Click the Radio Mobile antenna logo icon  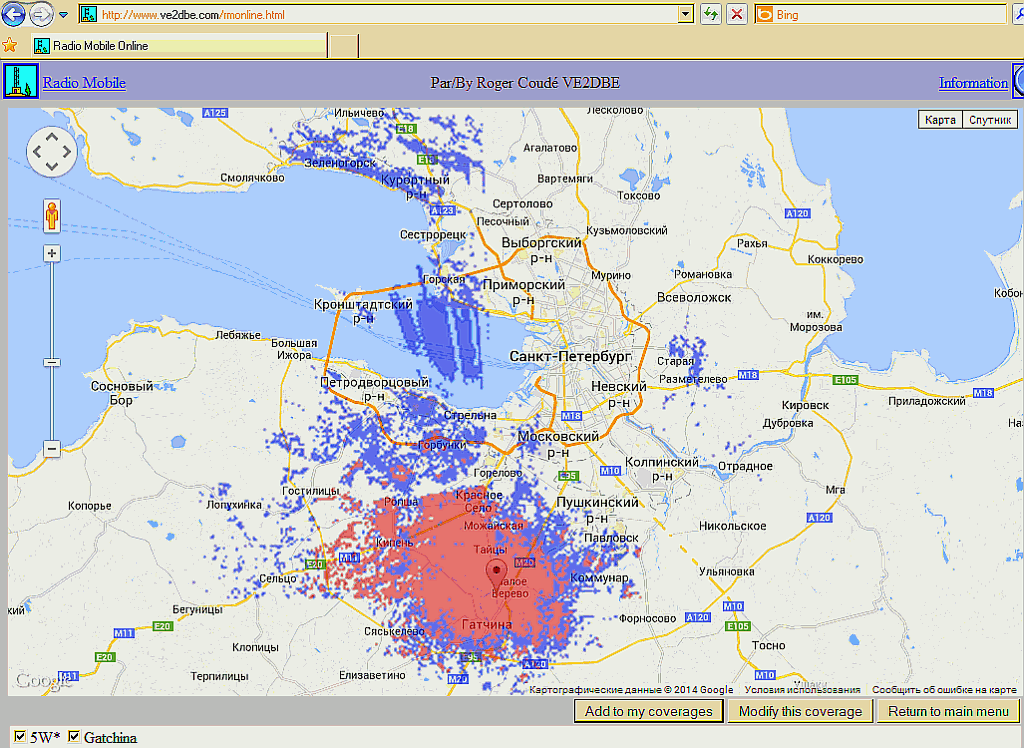coord(20,82)
